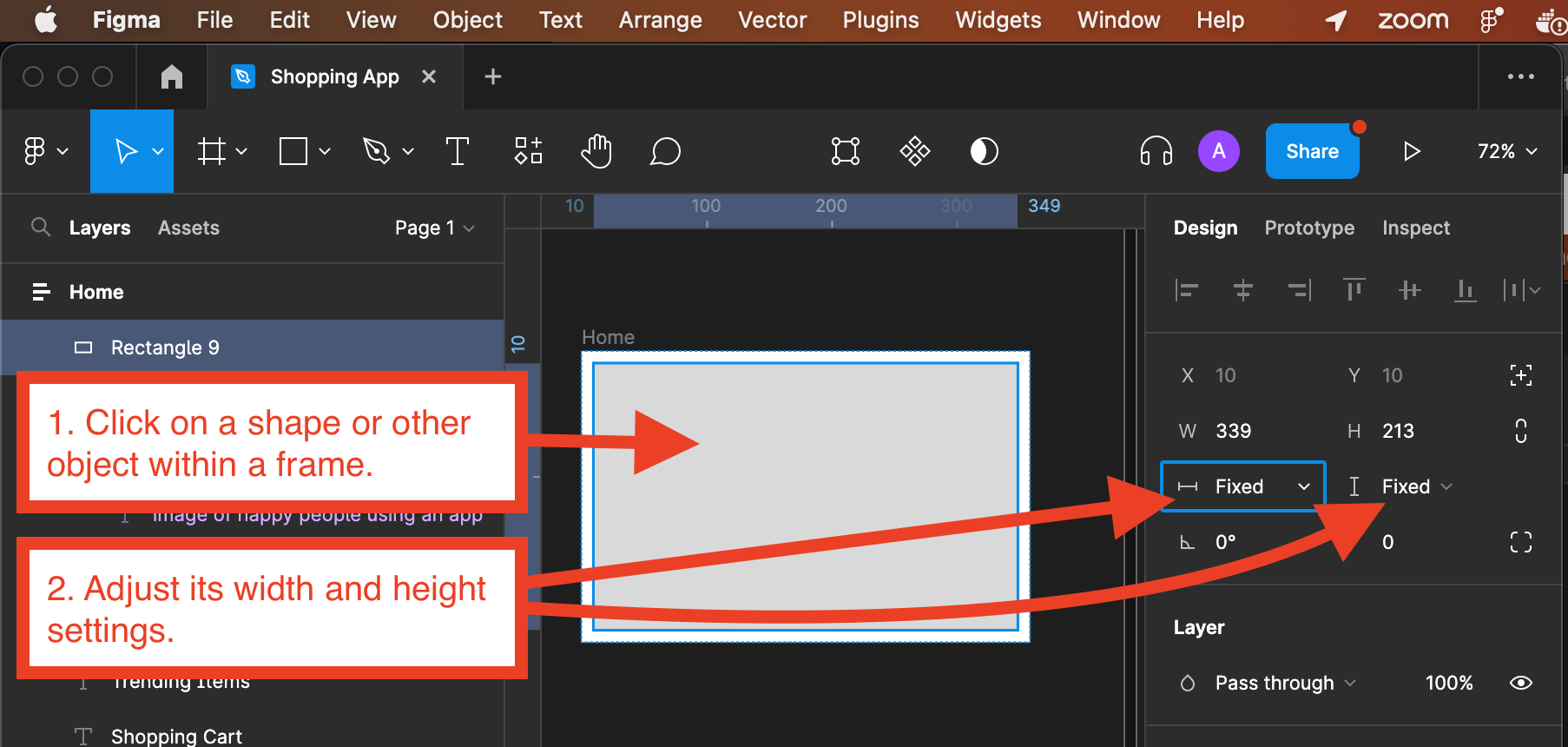Search layers with magnifier icon

point(40,228)
